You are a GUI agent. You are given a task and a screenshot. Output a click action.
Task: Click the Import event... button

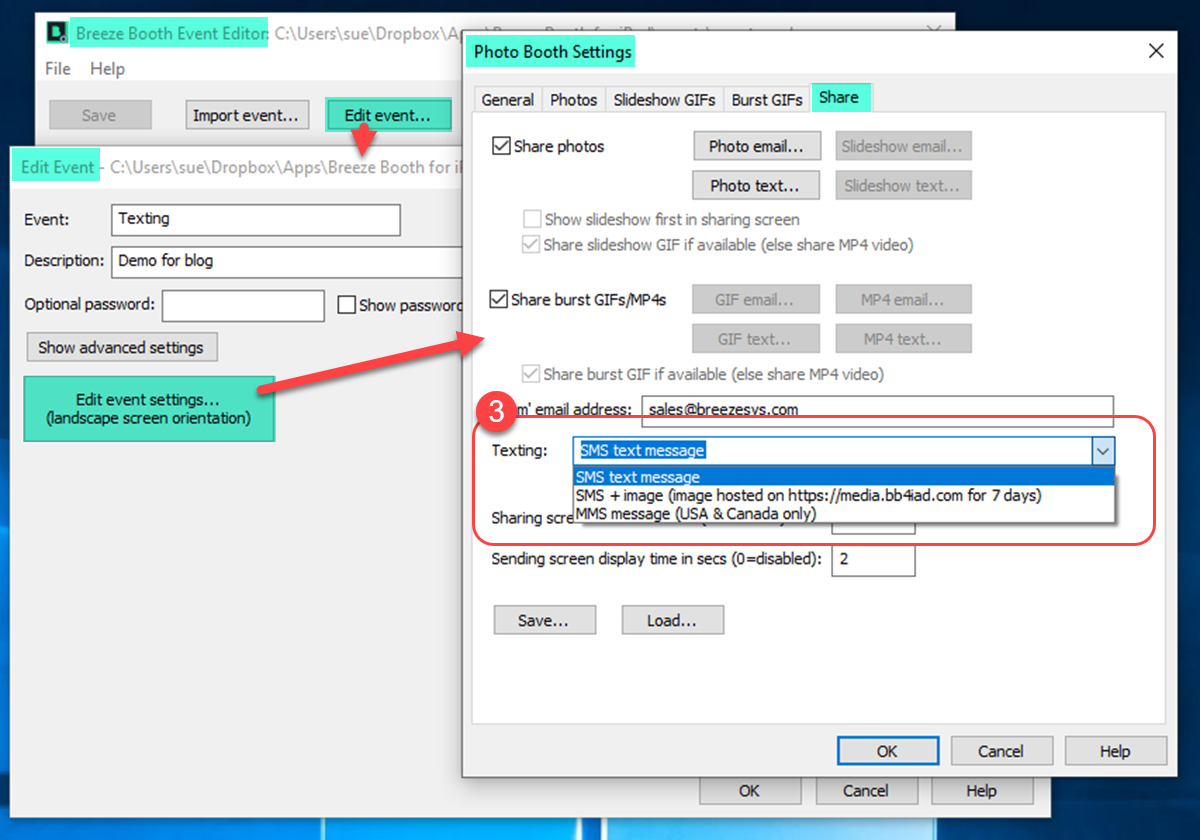coord(245,115)
